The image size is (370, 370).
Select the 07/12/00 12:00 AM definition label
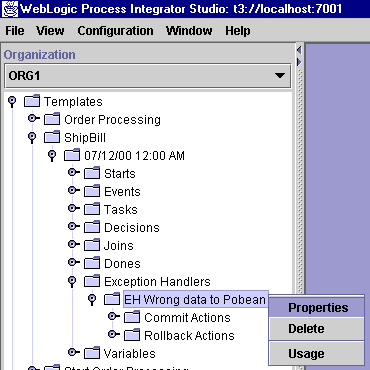pyautogui.click(x=134, y=155)
